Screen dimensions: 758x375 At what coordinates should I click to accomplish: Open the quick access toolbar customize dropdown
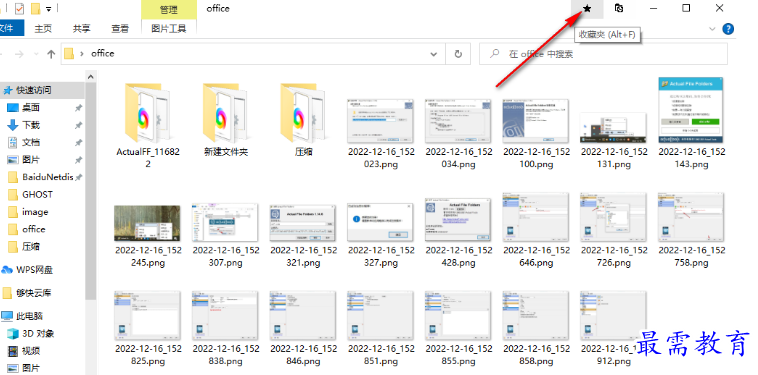49,9
